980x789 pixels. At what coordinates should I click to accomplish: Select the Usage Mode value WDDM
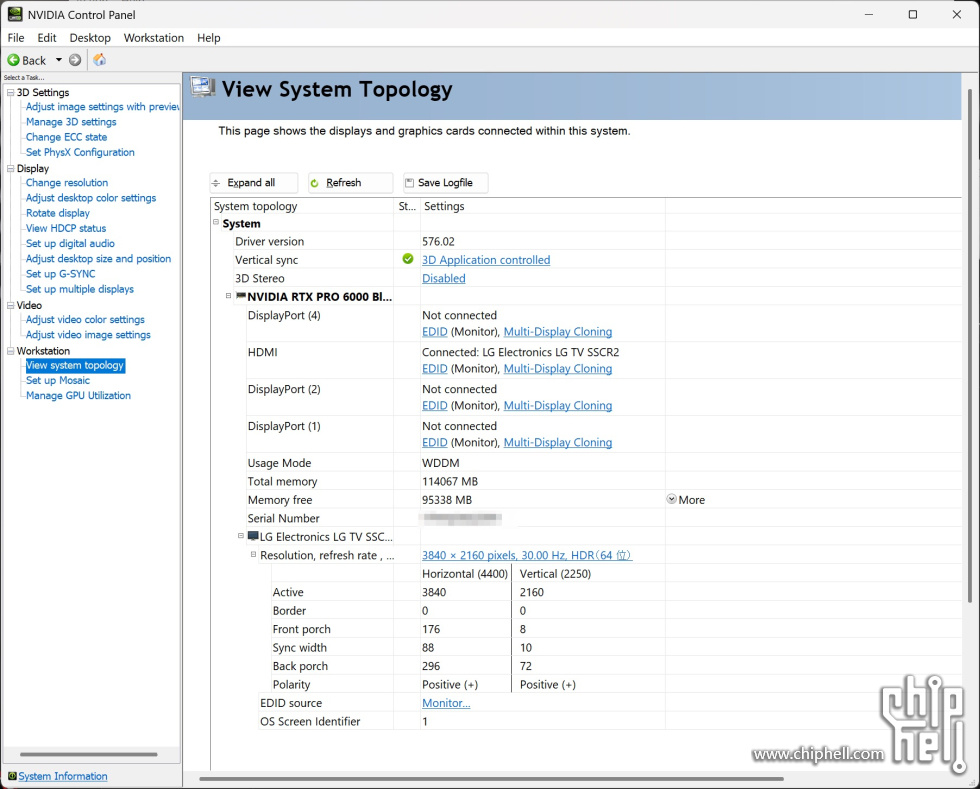[x=441, y=463]
